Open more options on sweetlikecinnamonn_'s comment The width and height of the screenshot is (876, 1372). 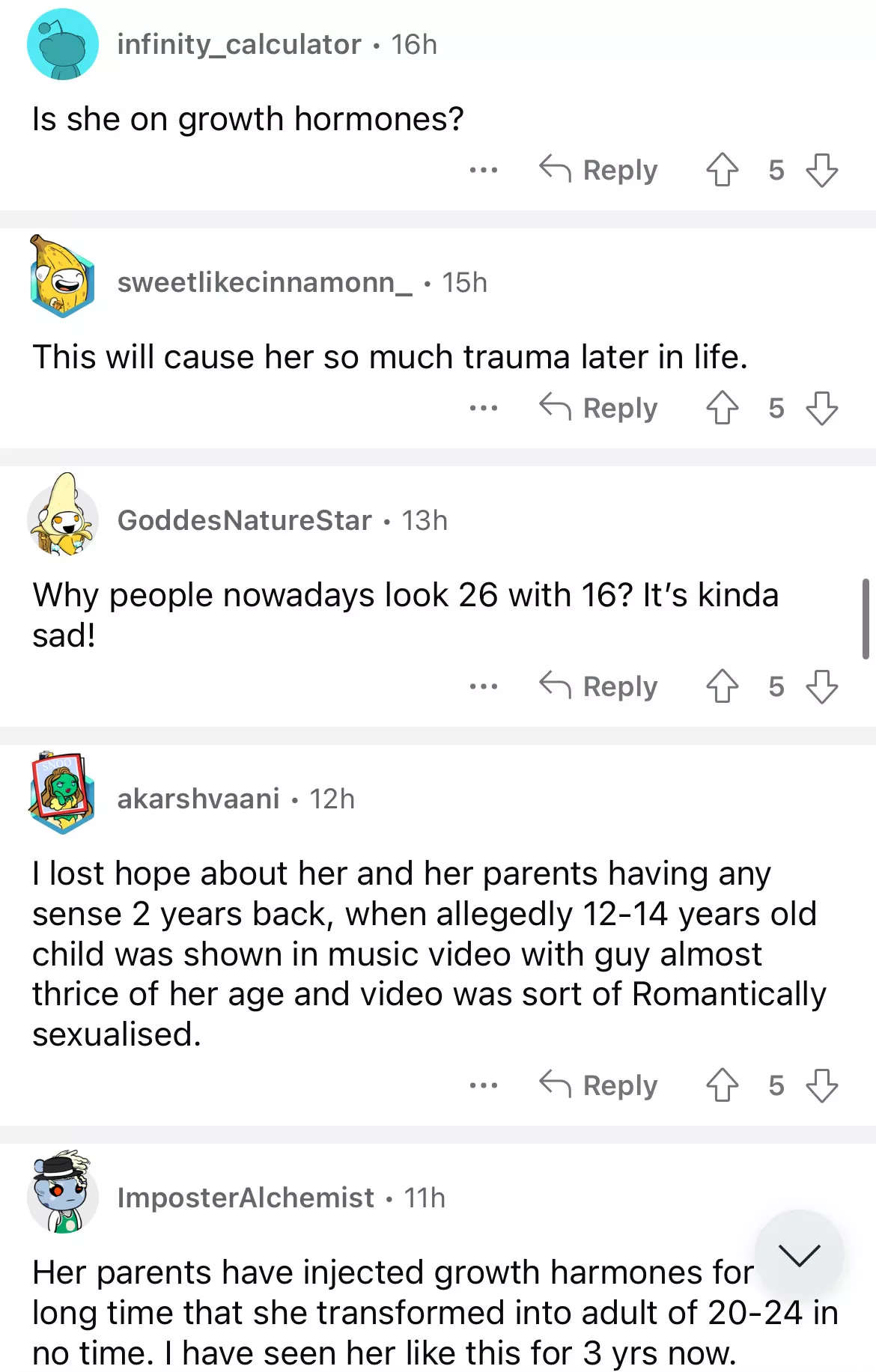click(x=483, y=409)
